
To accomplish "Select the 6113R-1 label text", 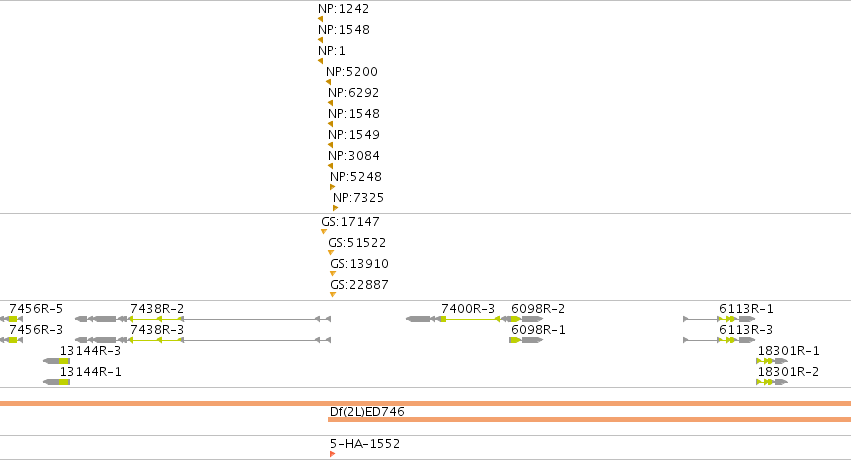I will tap(746, 309).
